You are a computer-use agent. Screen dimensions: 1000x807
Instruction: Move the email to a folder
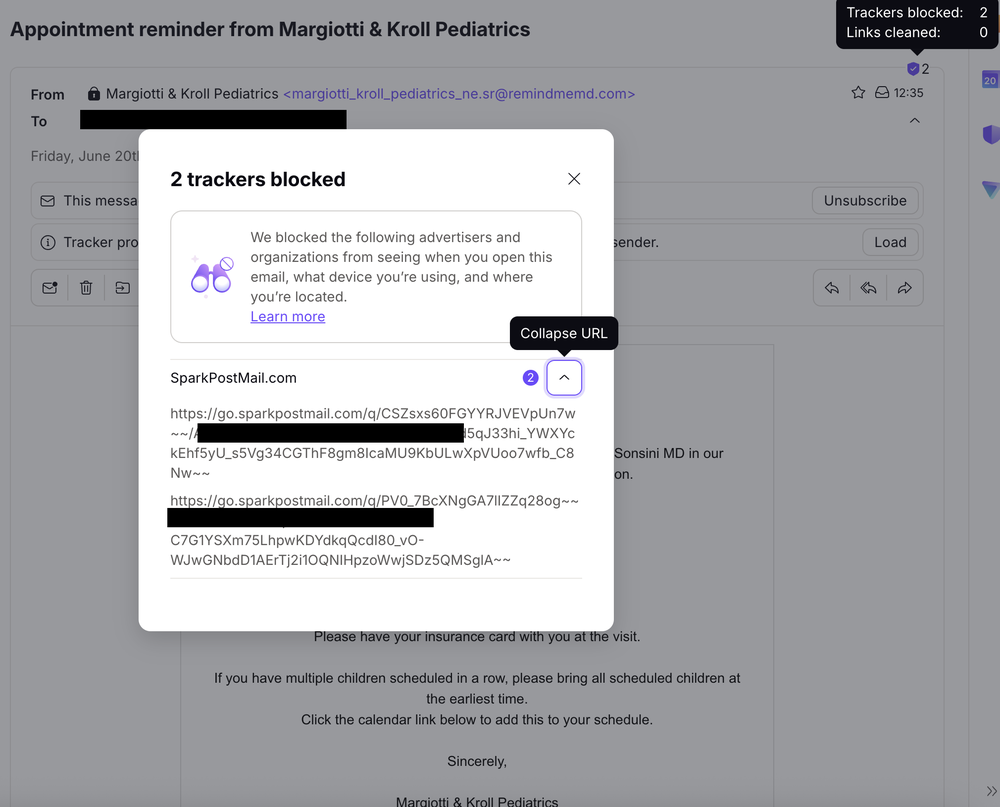pyautogui.click(x=122, y=287)
